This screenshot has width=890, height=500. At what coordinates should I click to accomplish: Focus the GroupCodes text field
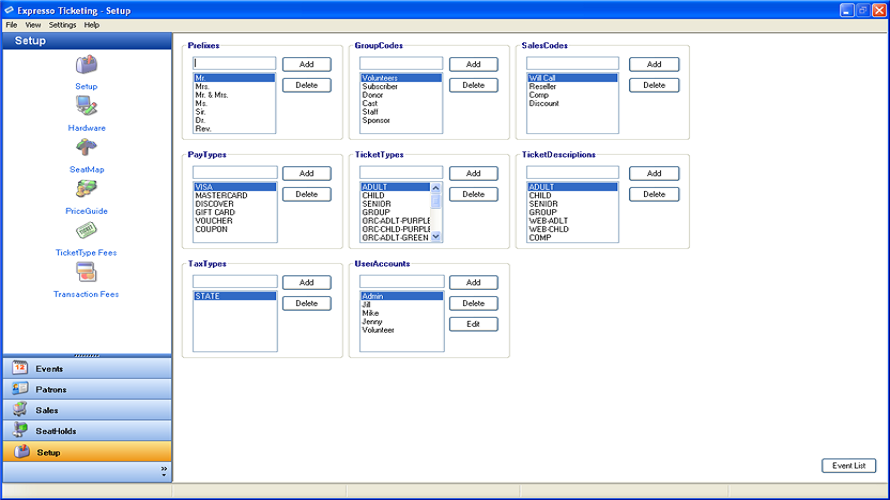401,63
